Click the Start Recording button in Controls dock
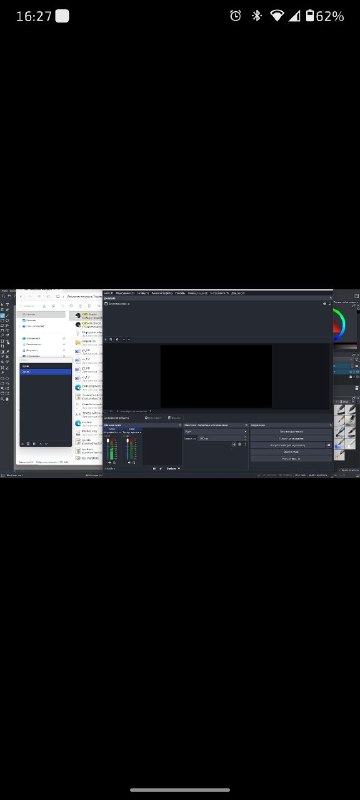This screenshot has height=800, width=360. point(291,438)
